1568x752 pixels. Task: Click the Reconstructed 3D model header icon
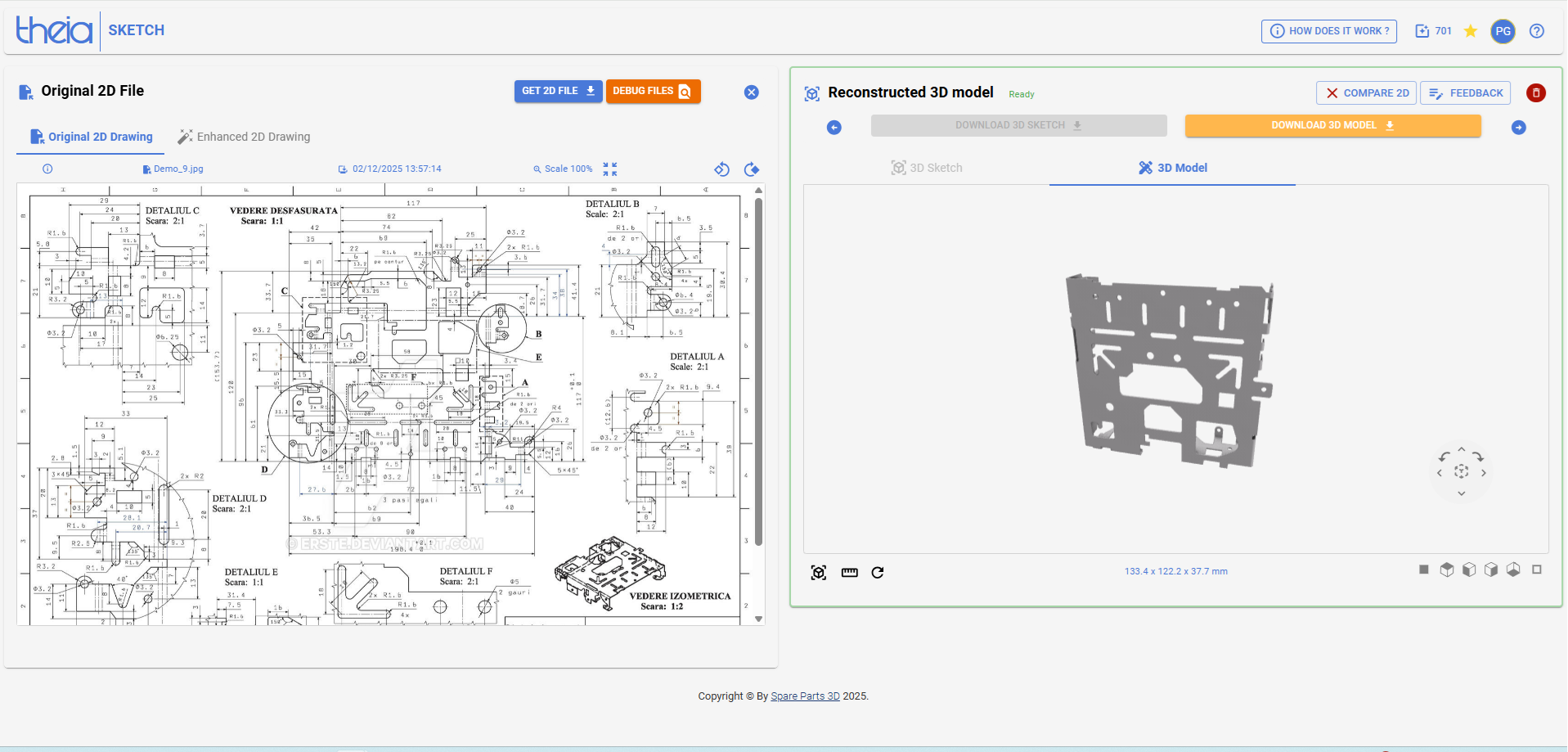[812, 93]
